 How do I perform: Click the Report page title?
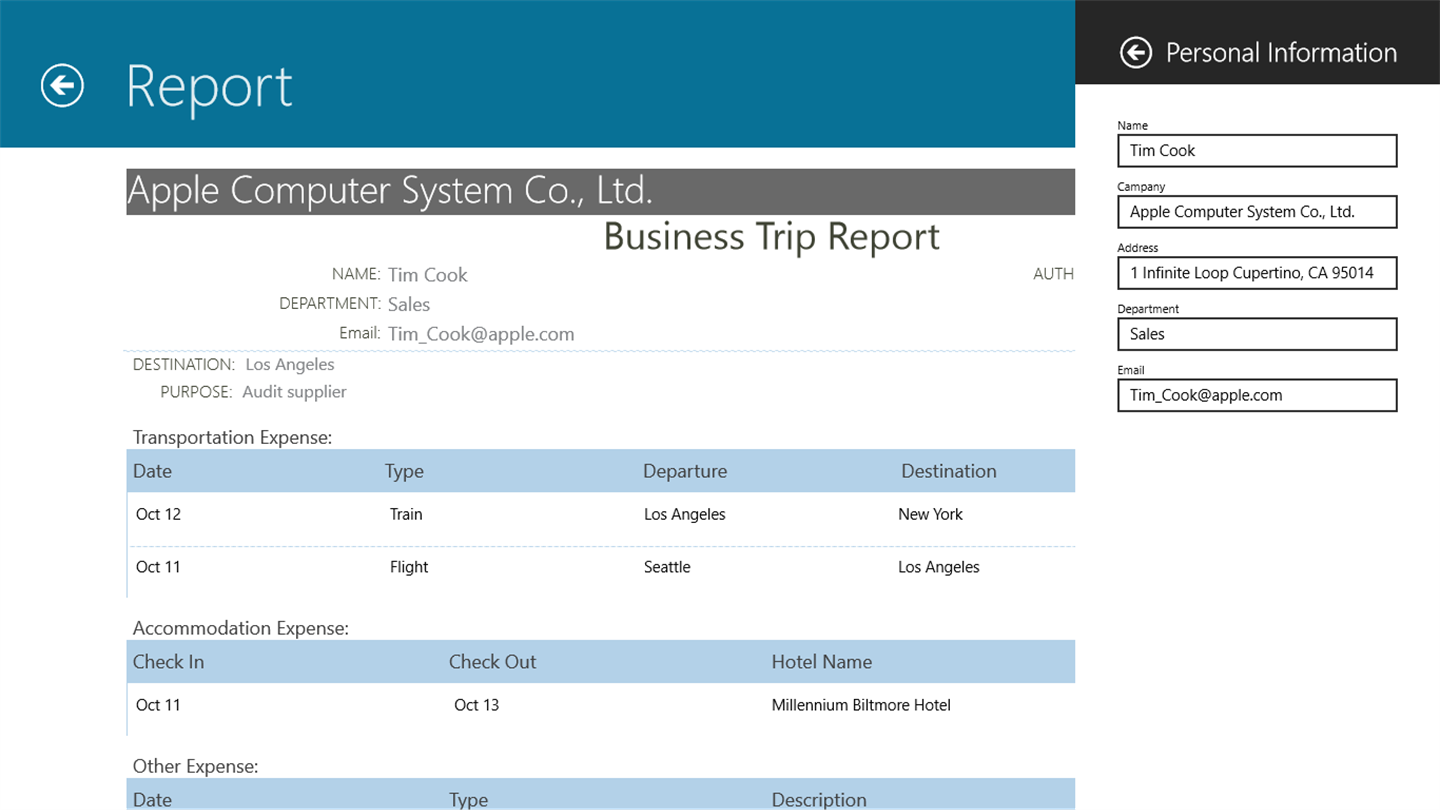point(209,87)
